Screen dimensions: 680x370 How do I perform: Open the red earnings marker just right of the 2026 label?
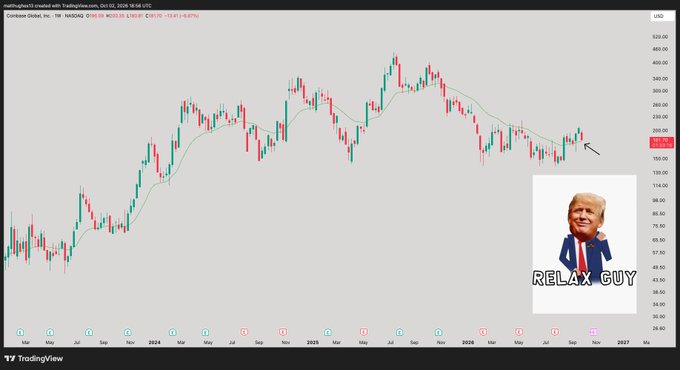click(x=483, y=332)
